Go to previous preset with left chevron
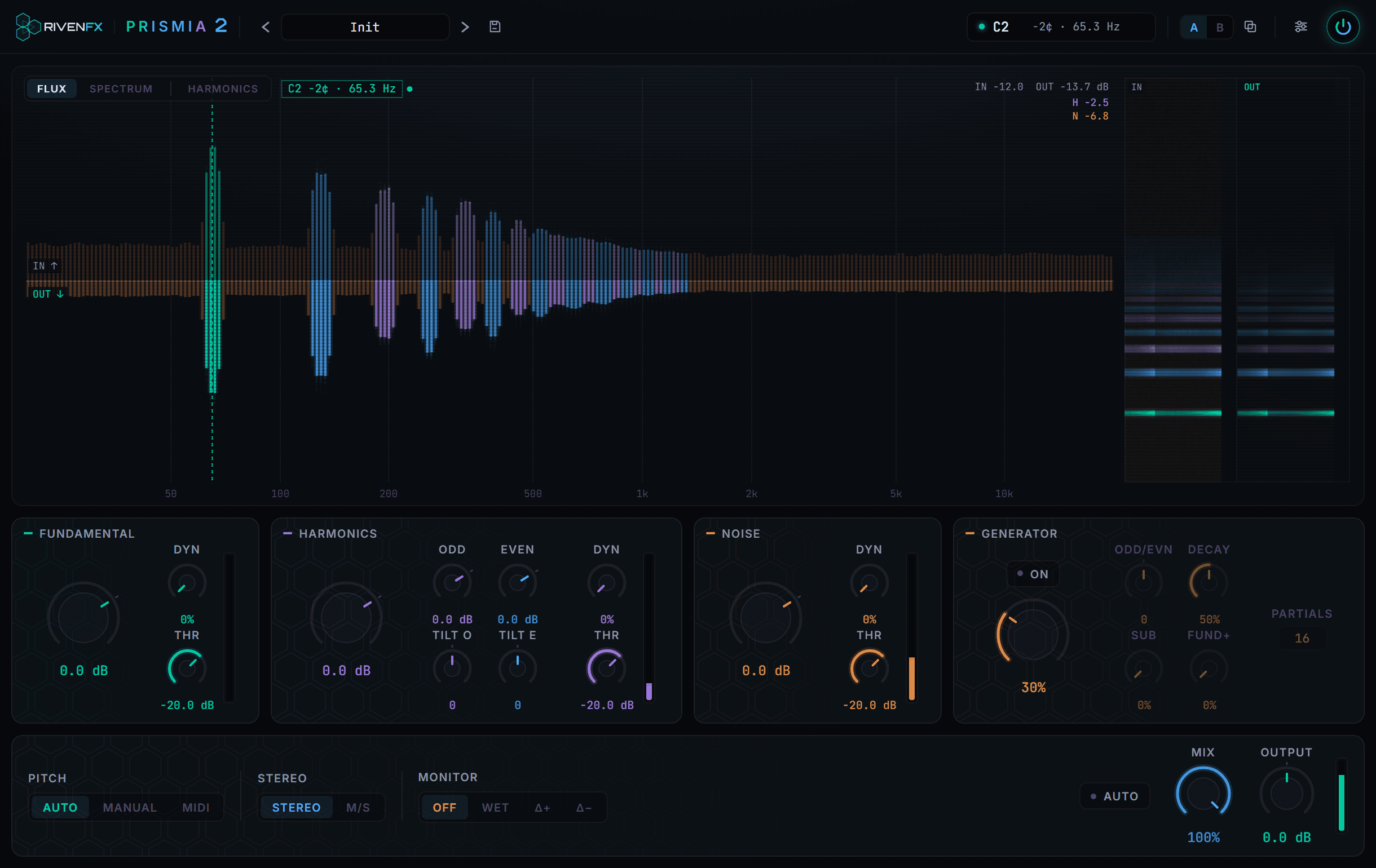Viewport: 1376px width, 868px height. pyautogui.click(x=266, y=27)
